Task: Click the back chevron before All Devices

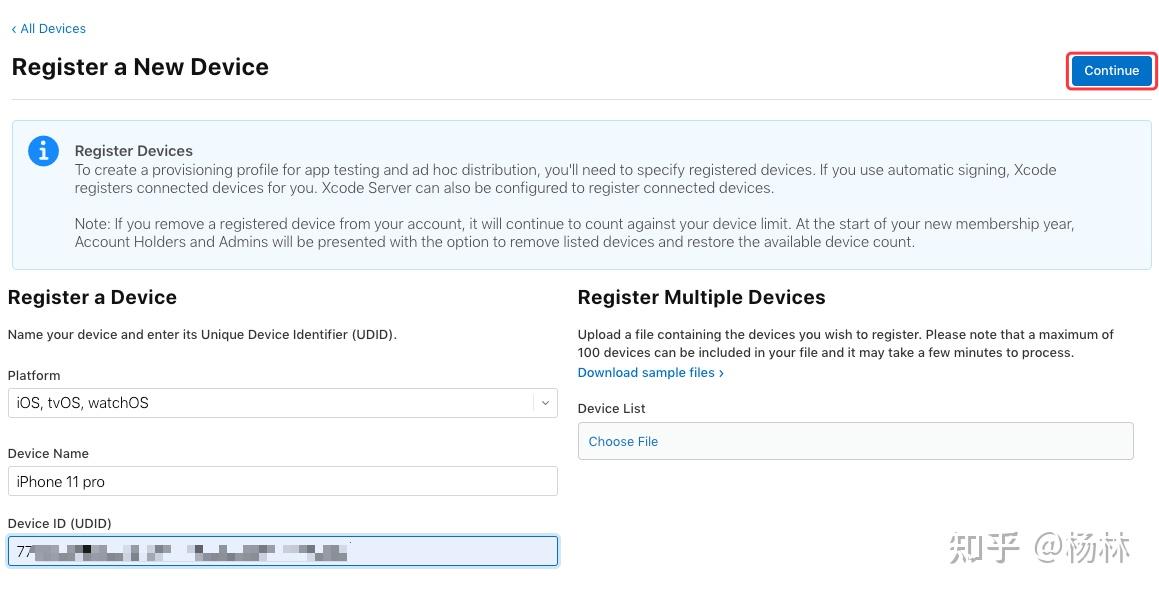Action: pyautogui.click(x=14, y=29)
